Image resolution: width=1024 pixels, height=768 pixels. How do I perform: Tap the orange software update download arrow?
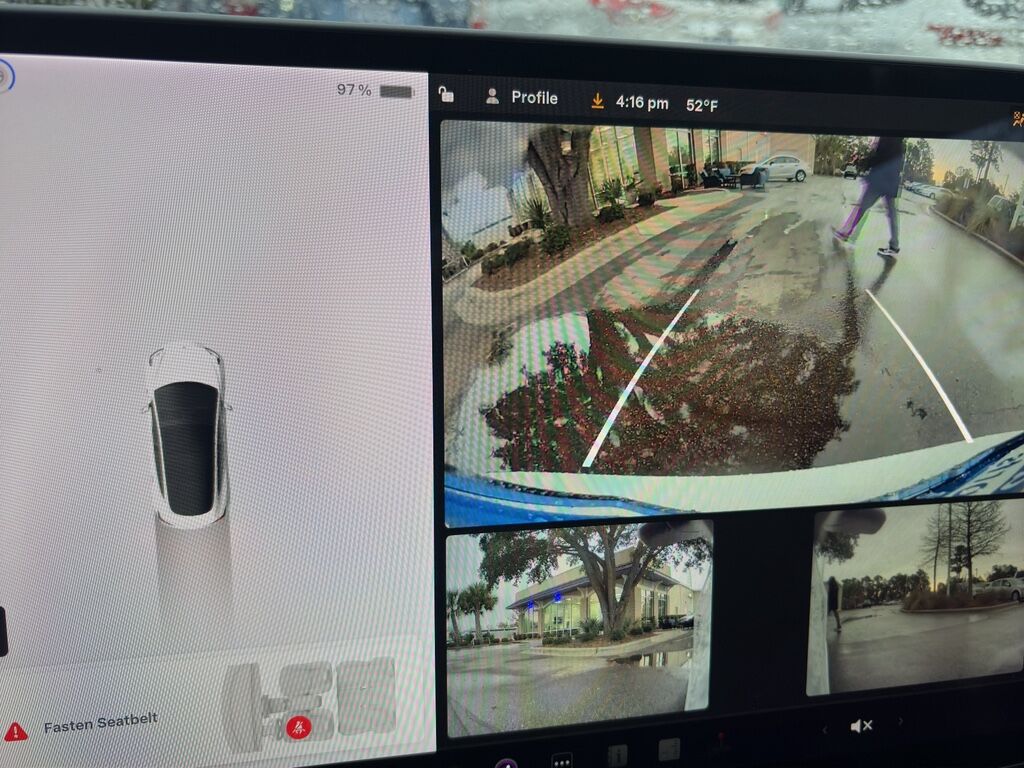pyautogui.click(x=598, y=99)
